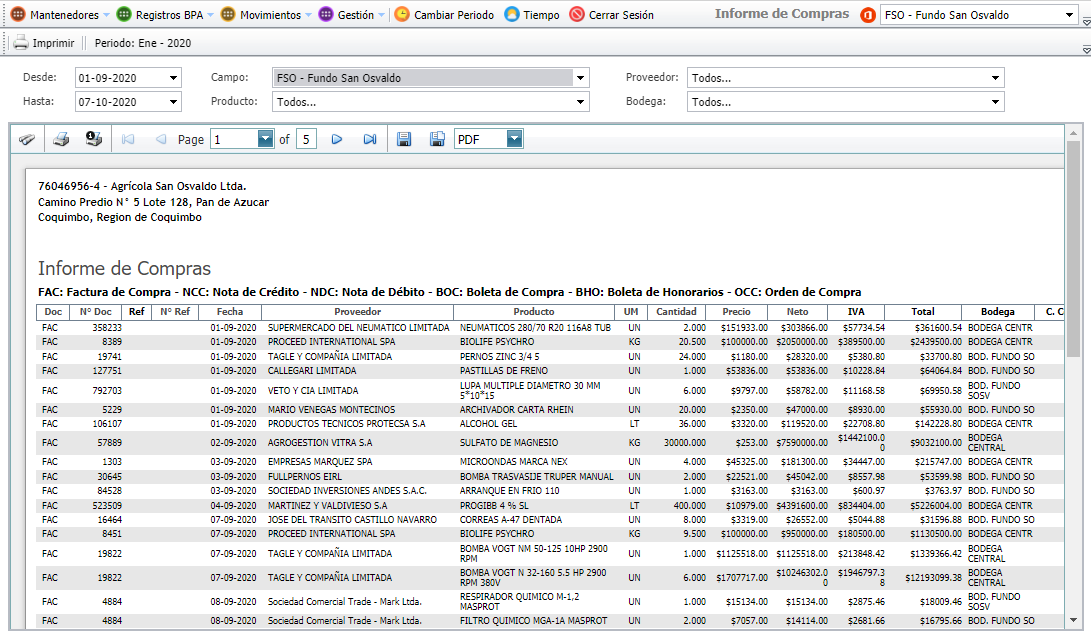Expand the Producto dropdown

pos(580,102)
